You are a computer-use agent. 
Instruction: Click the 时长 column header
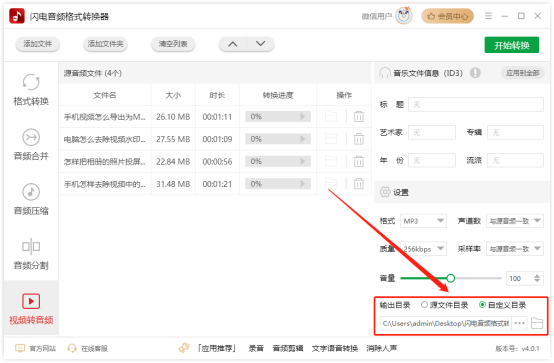click(217, 95)
